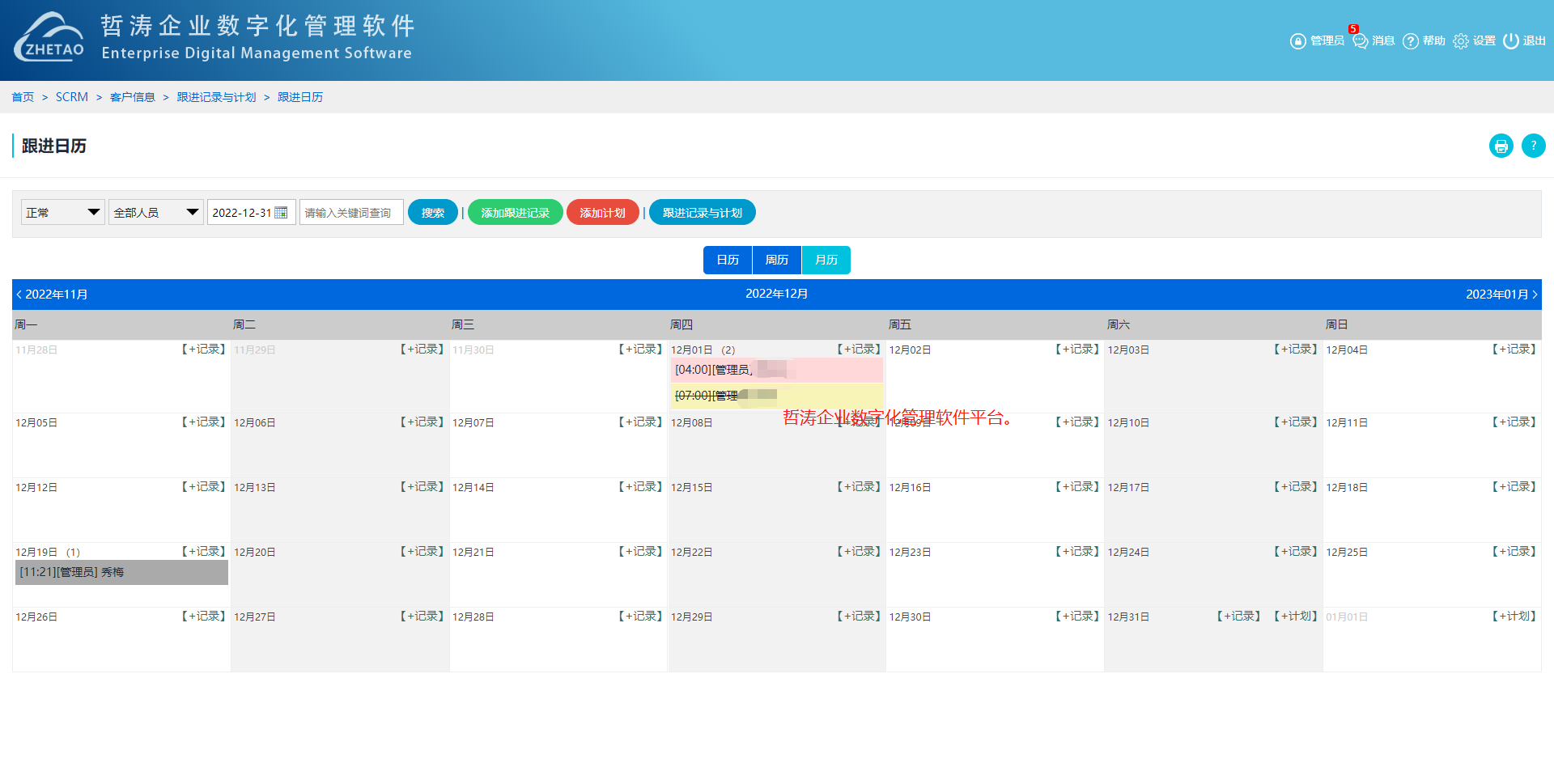Switch to the 日历 view tab

pyautogui.click(x=728, y=260)
